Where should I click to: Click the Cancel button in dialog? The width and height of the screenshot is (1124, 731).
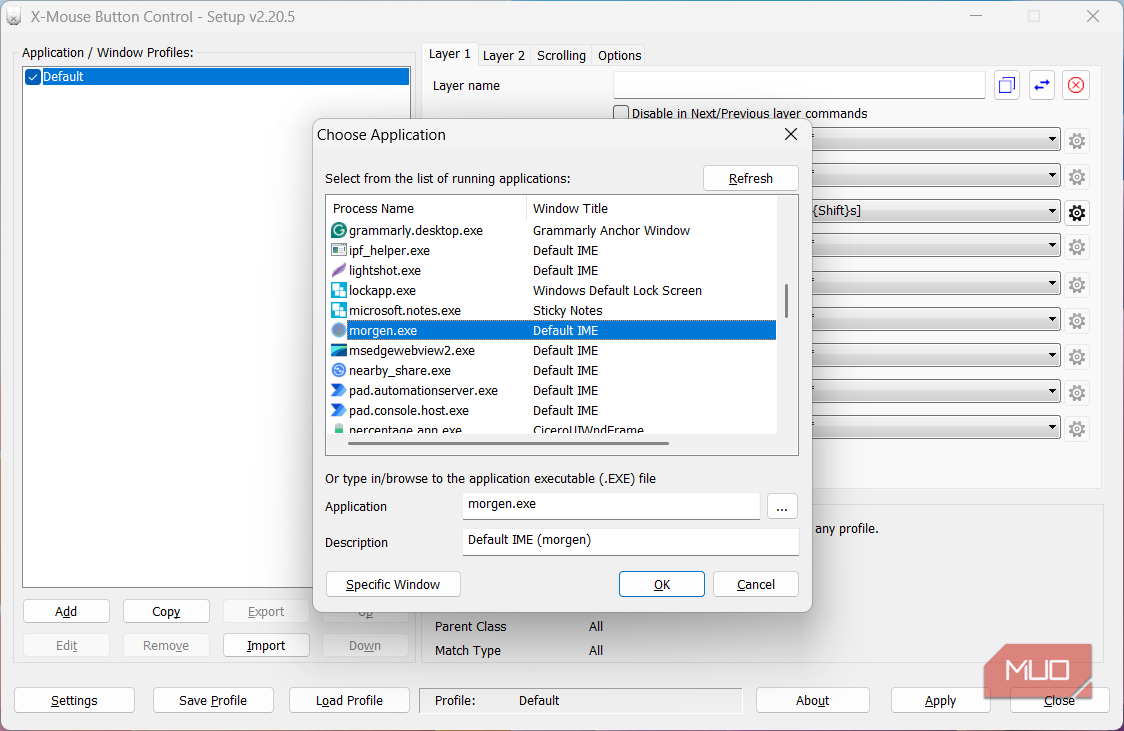[x=756, y=584]
